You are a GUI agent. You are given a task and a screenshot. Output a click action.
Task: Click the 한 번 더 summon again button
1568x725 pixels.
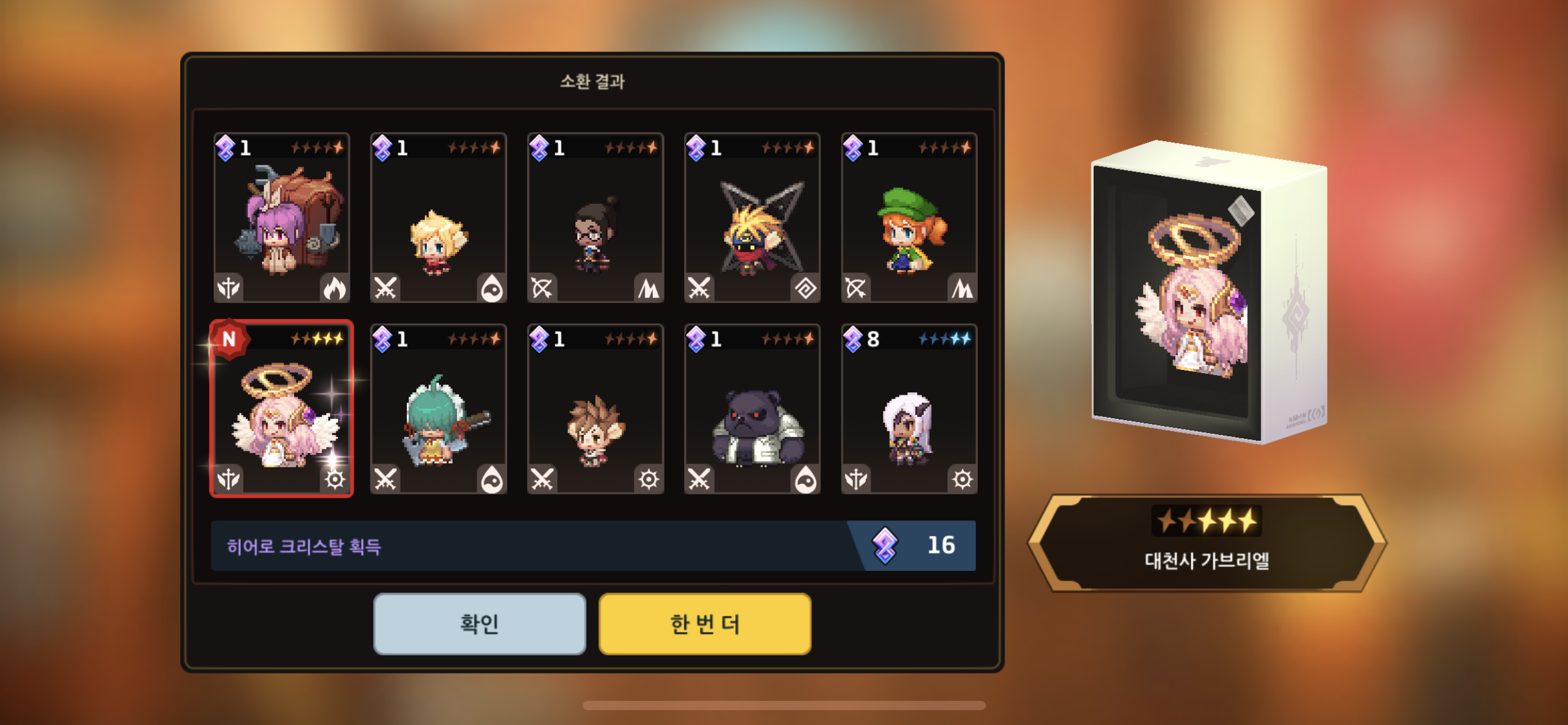tap(705, 623)
